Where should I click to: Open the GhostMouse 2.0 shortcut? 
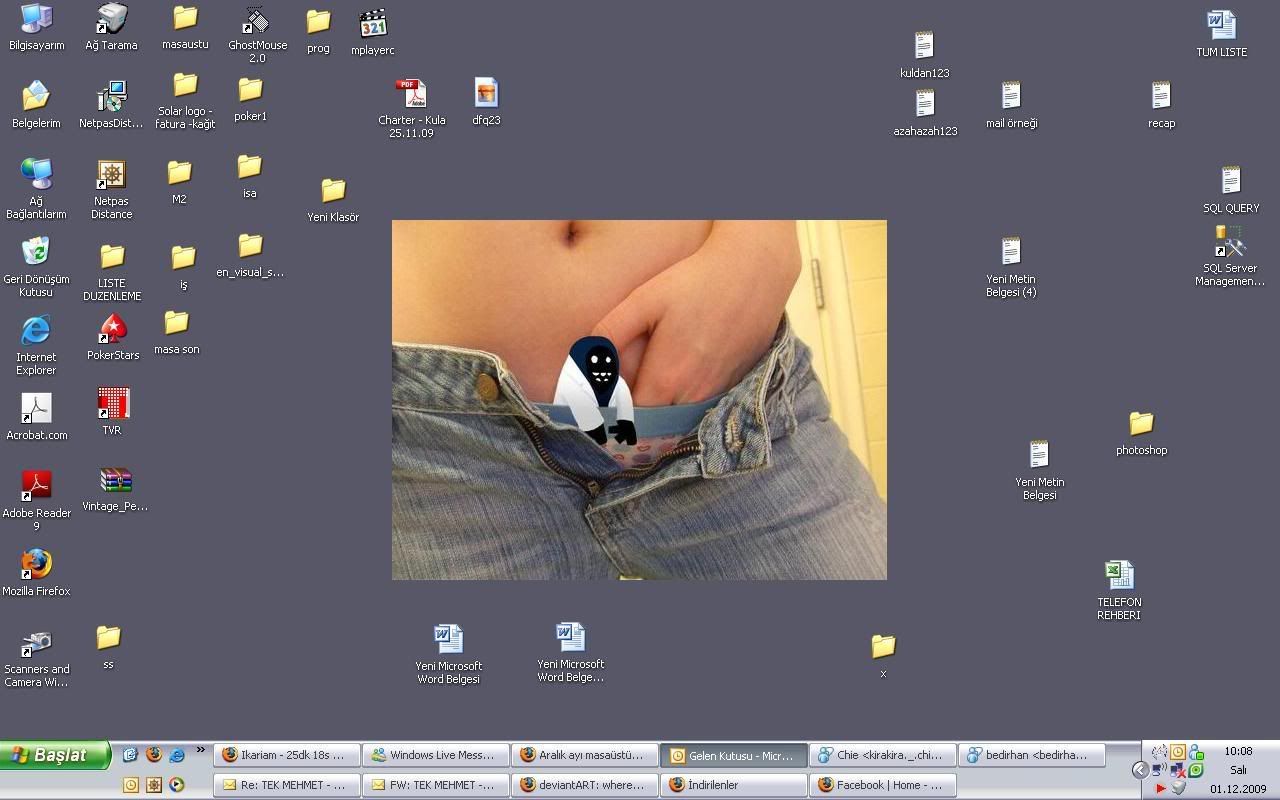[257, 22]
